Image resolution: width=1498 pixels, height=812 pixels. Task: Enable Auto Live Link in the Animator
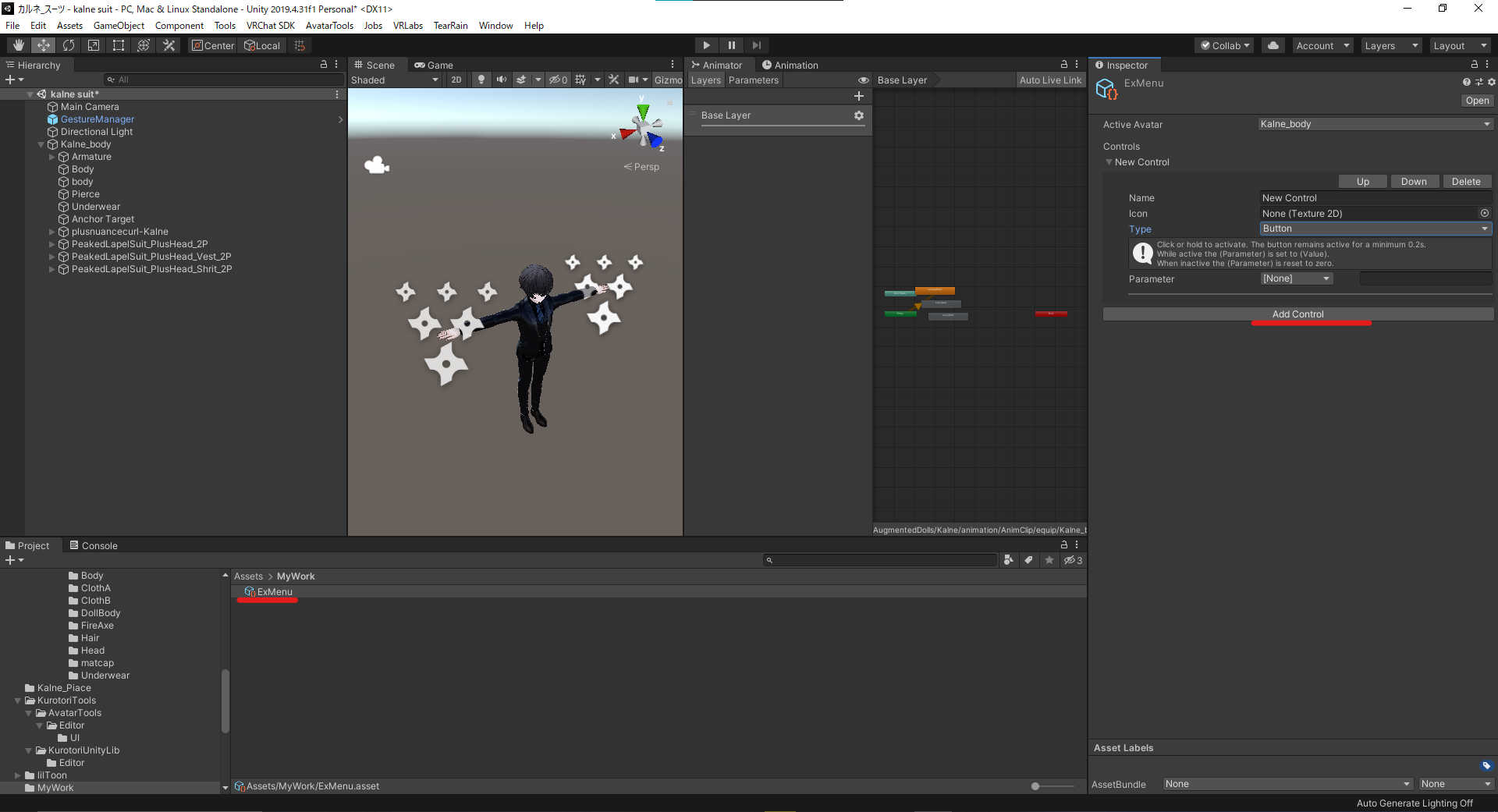tap(1050, 80)
